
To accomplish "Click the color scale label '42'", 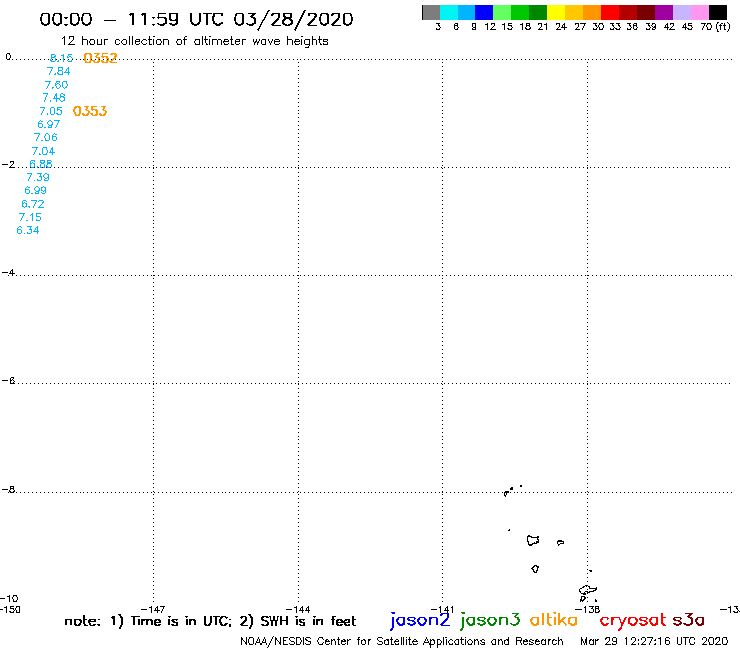I will point(669,26).
